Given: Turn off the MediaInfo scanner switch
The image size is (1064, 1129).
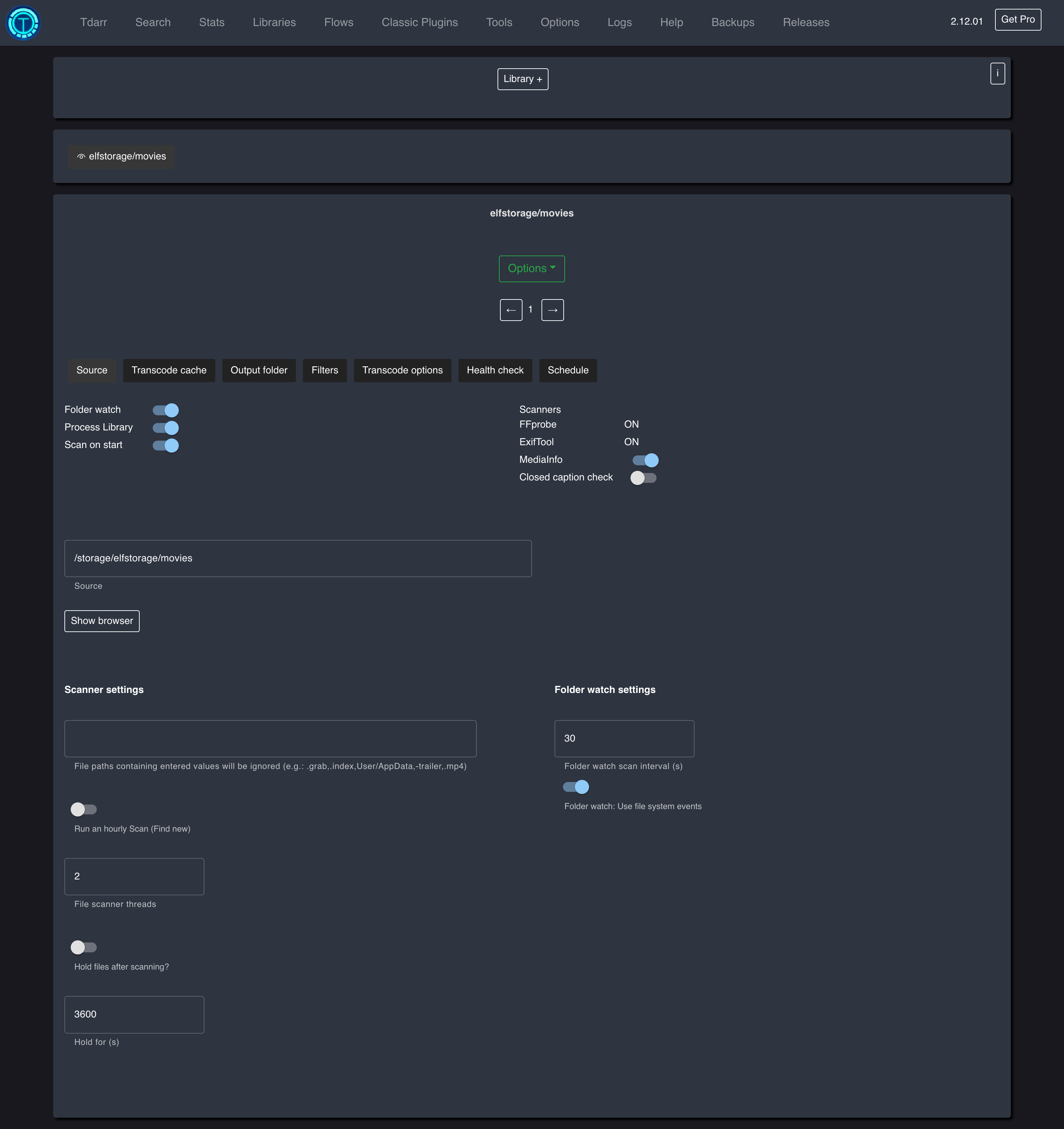Looking at the screenshot, I should click(646, 460).
